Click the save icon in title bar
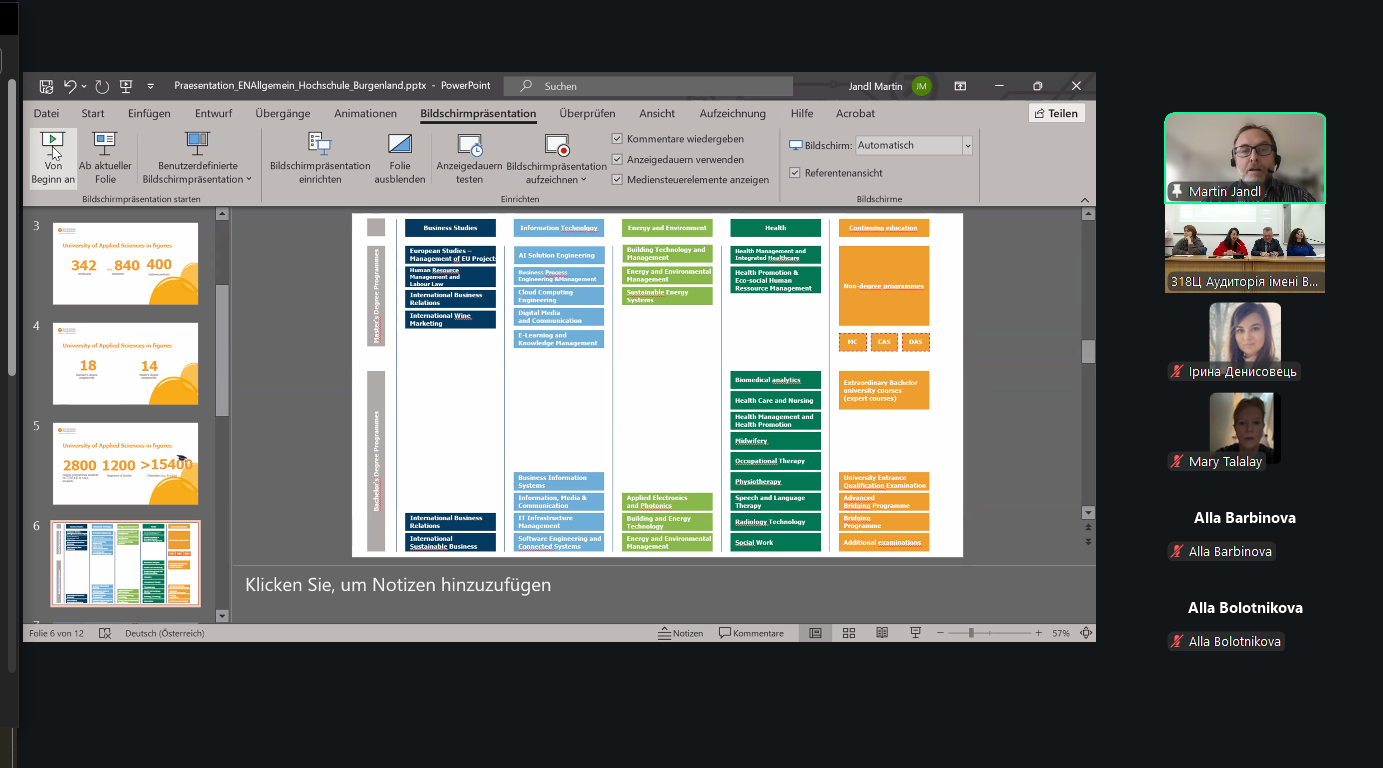 [46, 86]
